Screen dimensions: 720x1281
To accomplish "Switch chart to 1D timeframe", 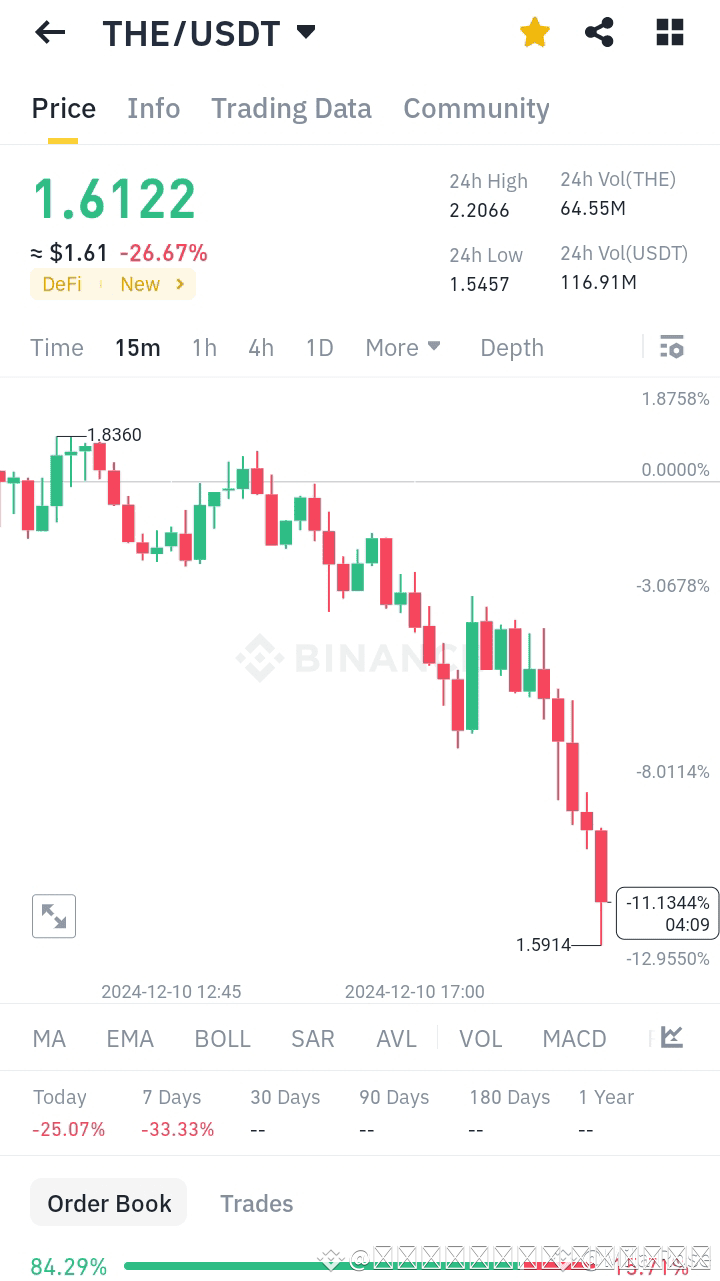I will pos(319,347).
